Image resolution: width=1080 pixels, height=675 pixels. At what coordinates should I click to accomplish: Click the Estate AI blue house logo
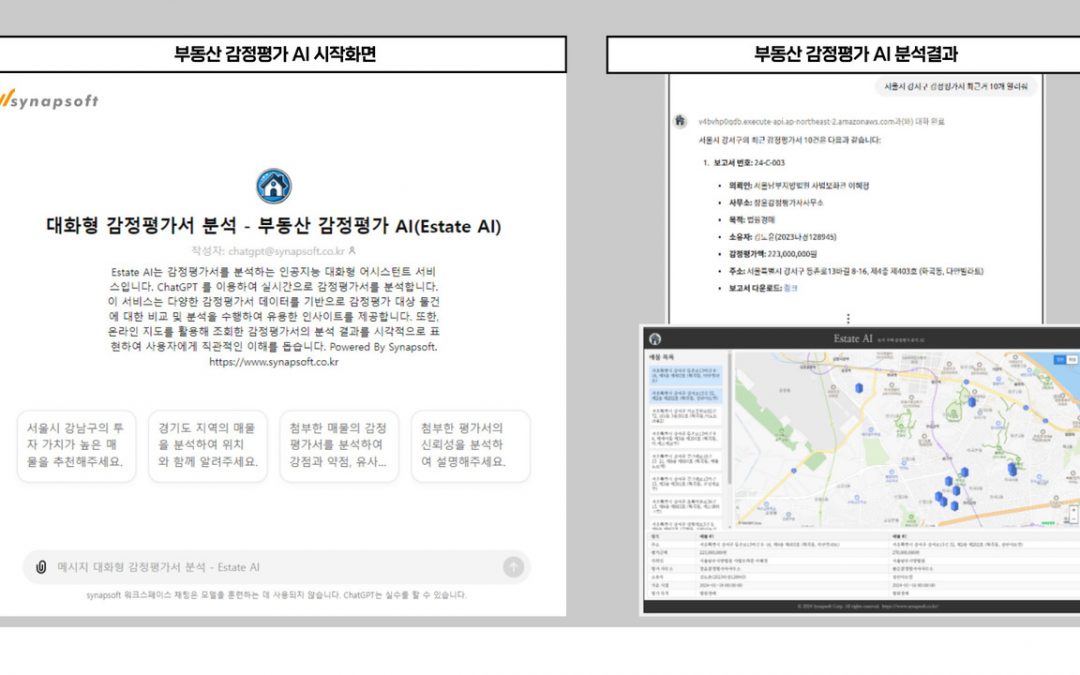(273, 186)
